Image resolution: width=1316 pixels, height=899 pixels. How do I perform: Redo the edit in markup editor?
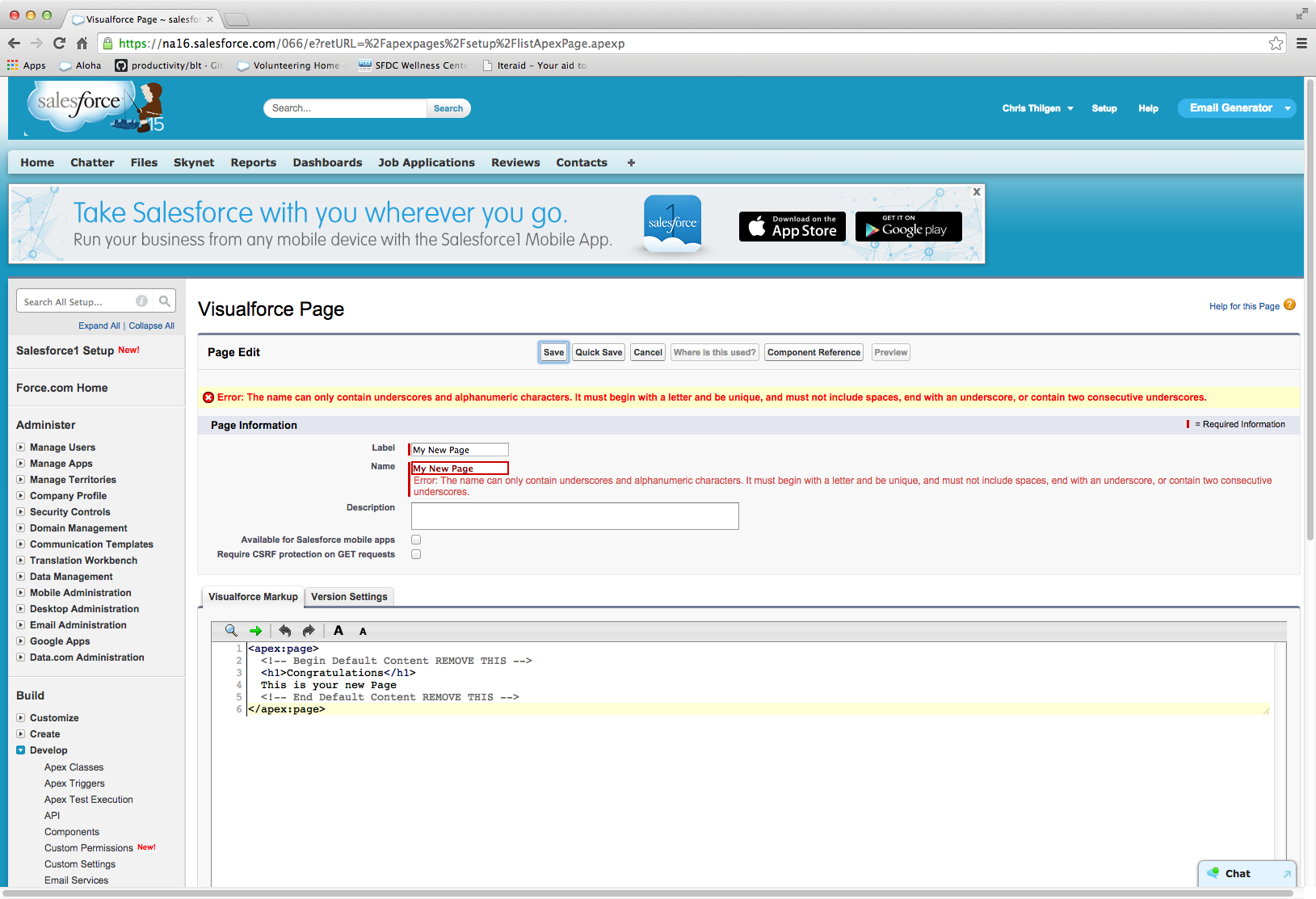point(309,631)
